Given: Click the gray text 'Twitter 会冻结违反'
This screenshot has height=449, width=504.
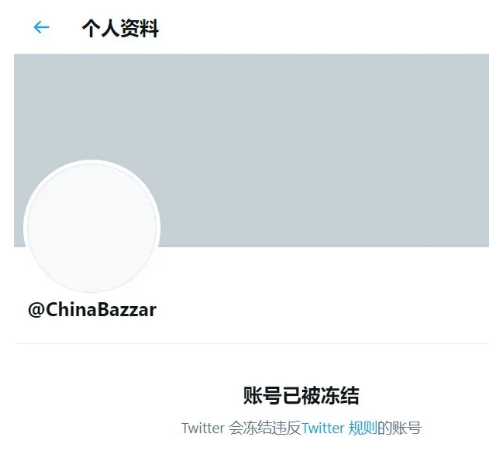Looking at the screenshot, I should point(241,428).
